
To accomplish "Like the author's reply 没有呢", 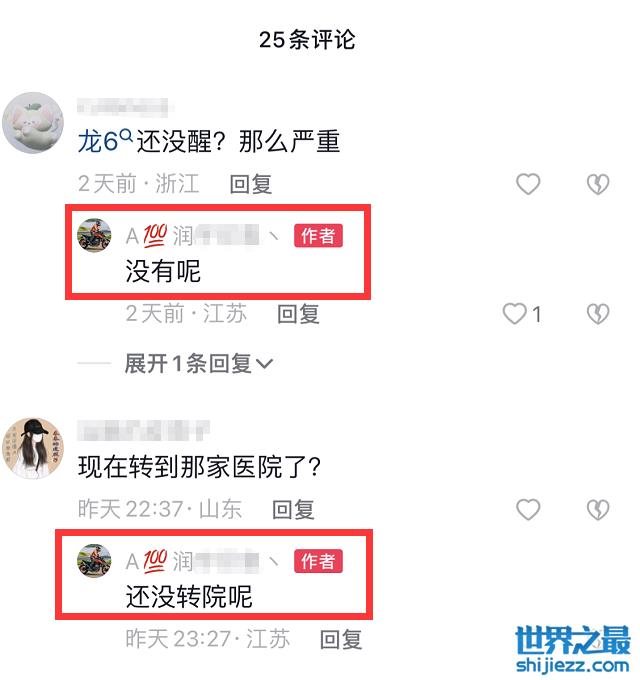I will (x=515, y=314).
